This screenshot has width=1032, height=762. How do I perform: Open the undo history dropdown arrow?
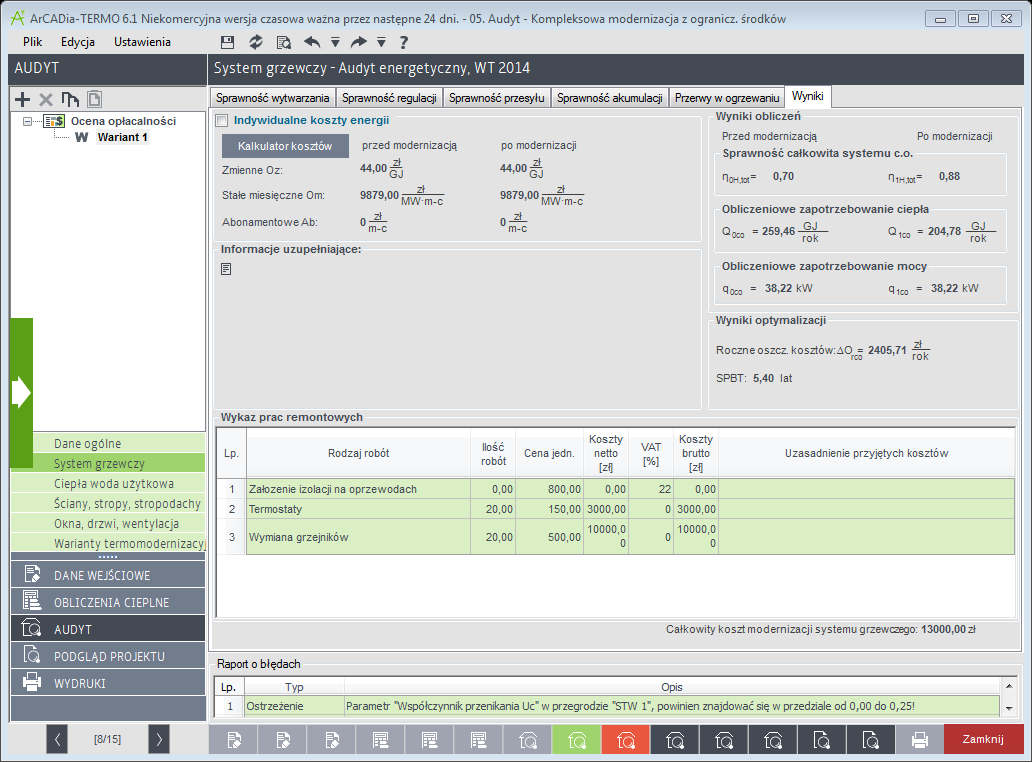[x=335, y=42]
